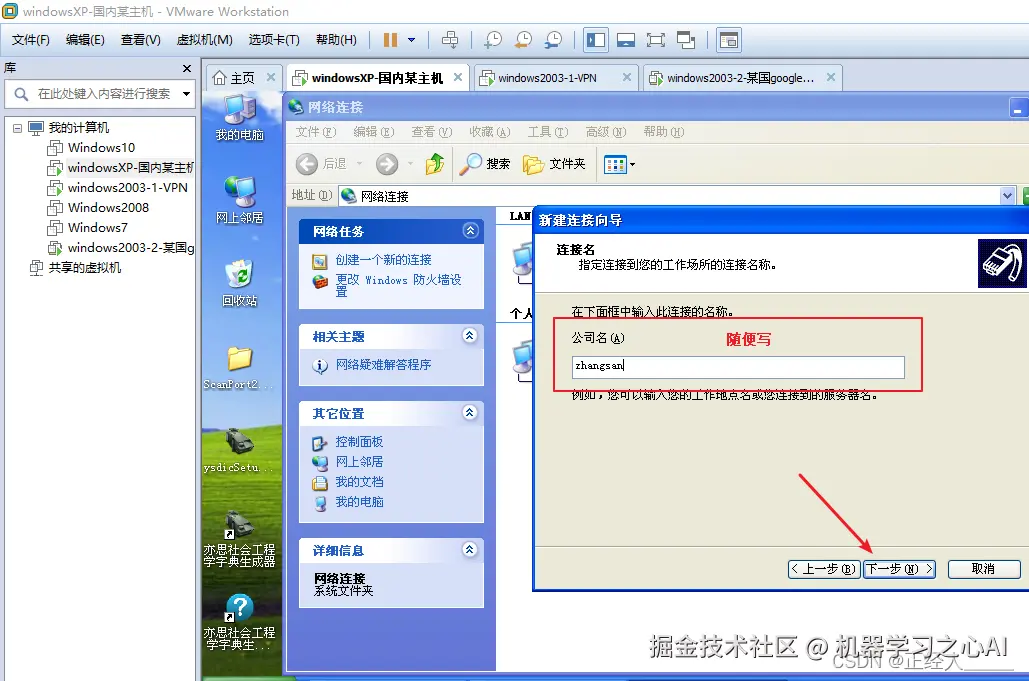Click the 我的电脑 desktop icon
Screen dimensions: 1029x681
(240, 118)
